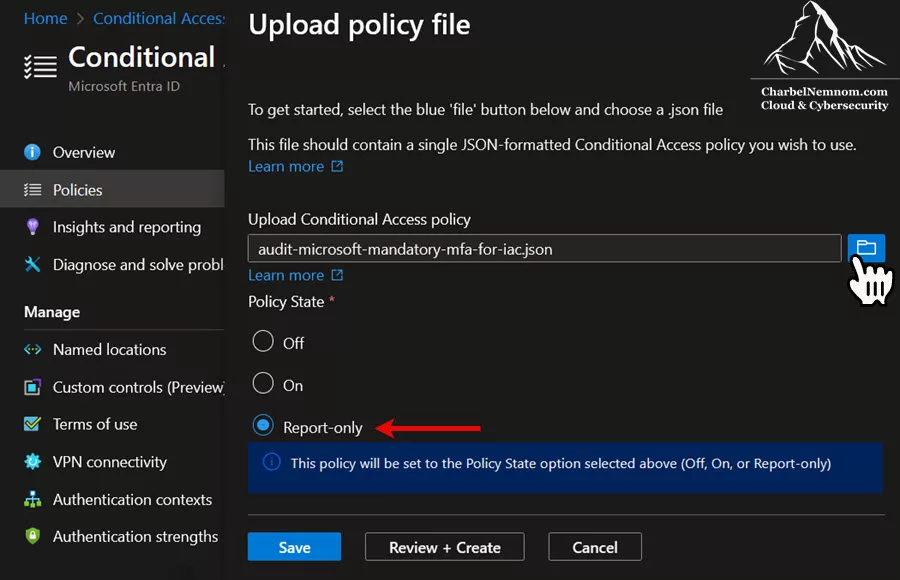
Task: Open Learn more link under the JSON description
Action: [x=286, y=166]
